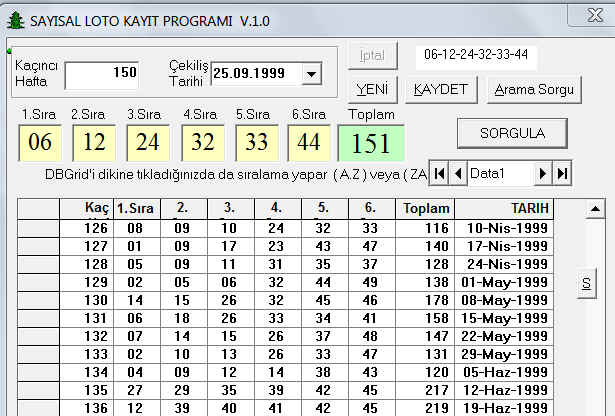615x416 pixels.
Task: Go to previous record in Data1 navigator
Action: tap(458, 173)
